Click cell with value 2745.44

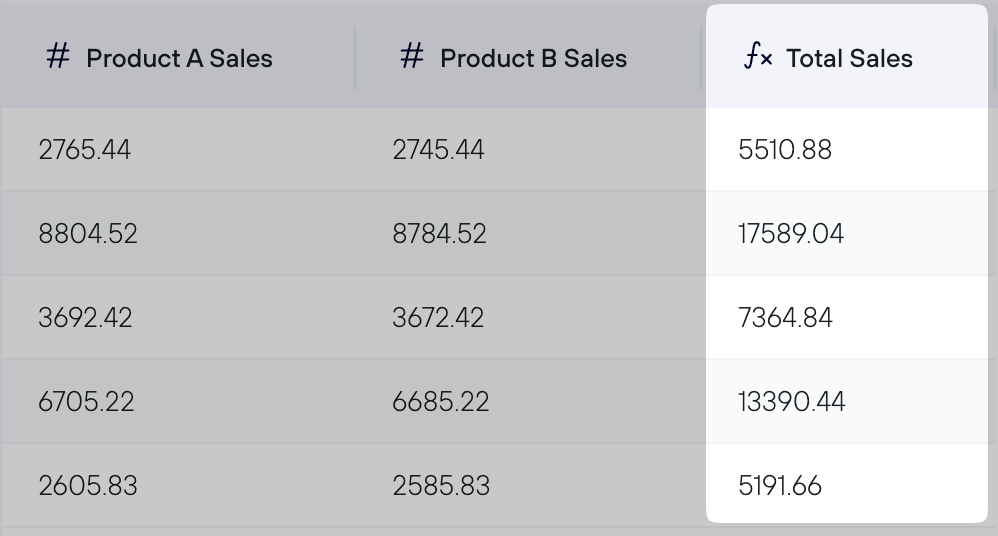[528, 150]
